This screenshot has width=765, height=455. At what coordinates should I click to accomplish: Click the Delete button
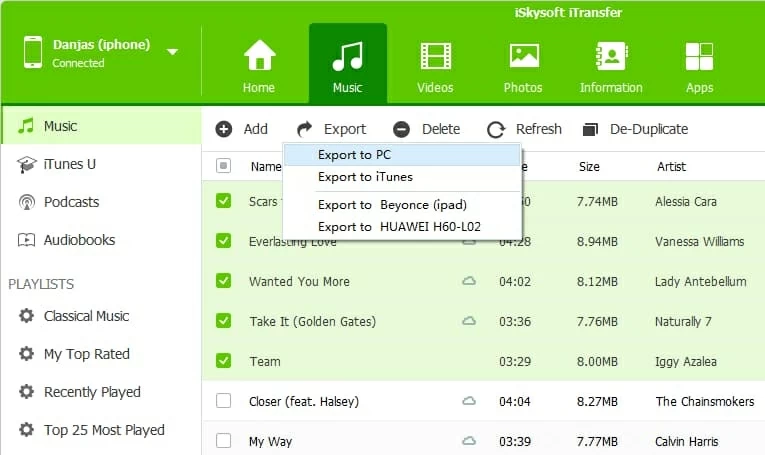[x=427, y=129]
